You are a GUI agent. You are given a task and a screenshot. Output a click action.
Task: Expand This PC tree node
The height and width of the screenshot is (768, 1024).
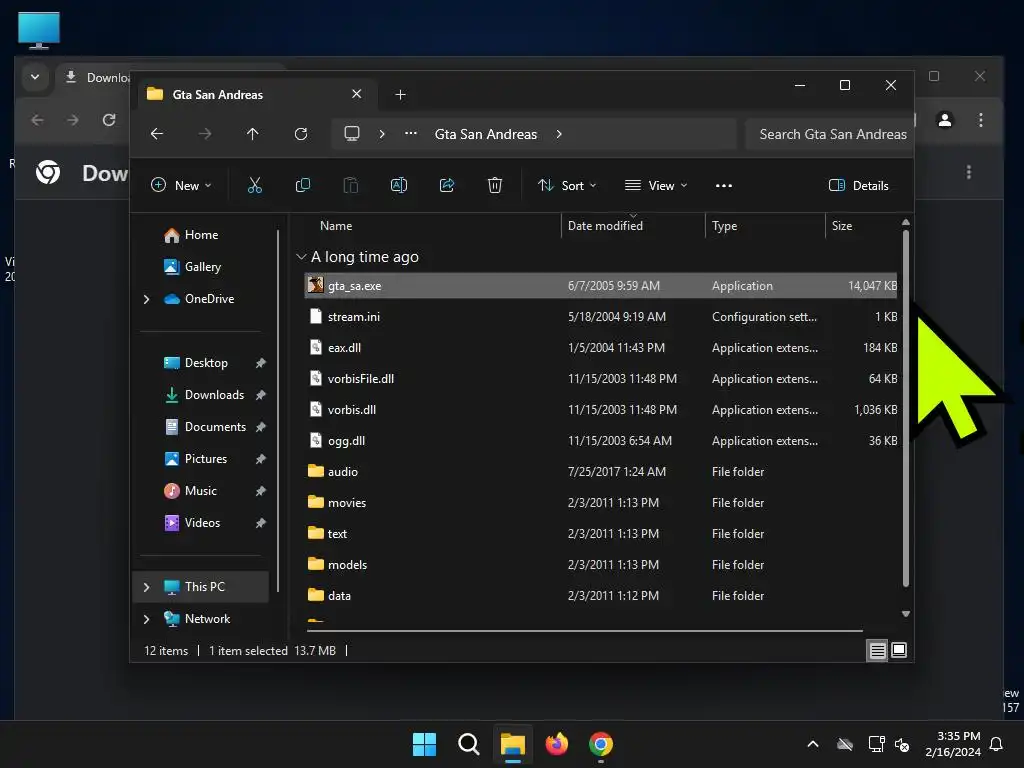[x=146, y=587]
